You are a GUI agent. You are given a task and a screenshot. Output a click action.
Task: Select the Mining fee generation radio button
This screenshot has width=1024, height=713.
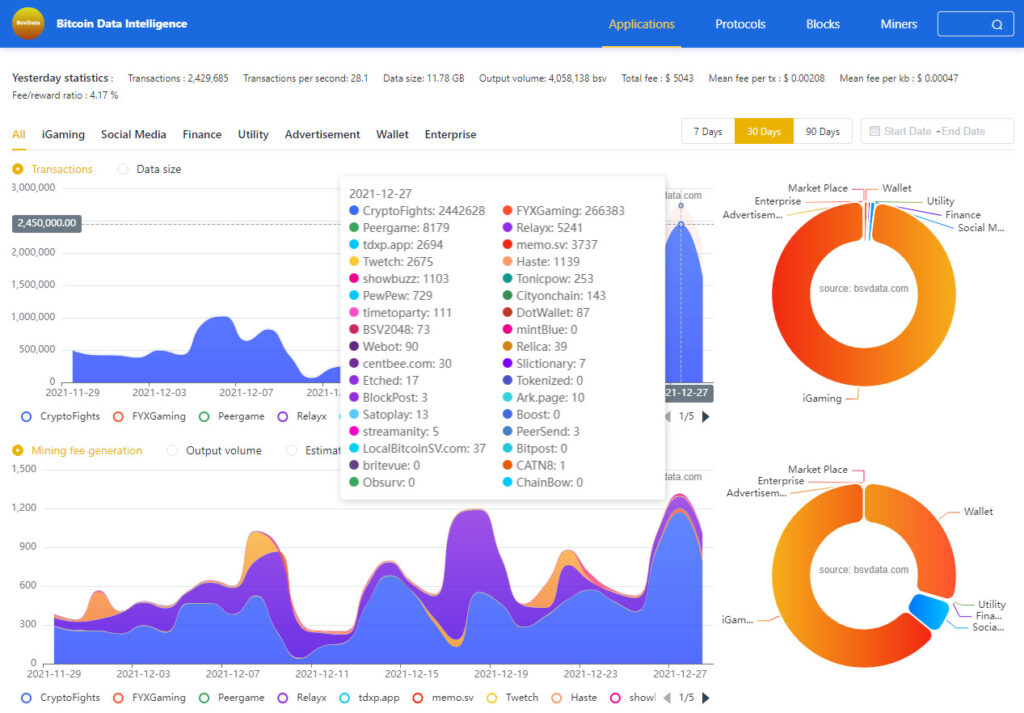[18, 451]
